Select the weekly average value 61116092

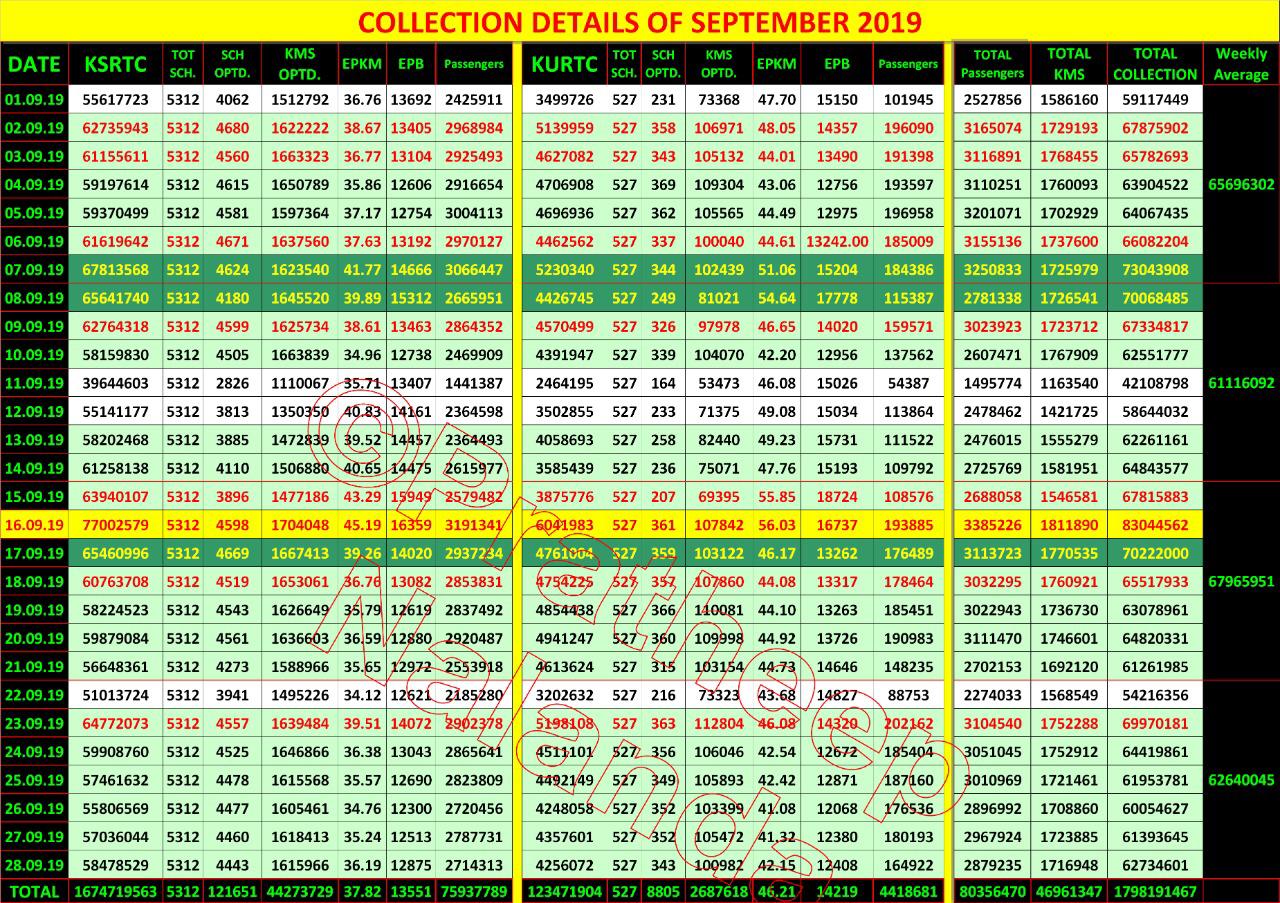pyautogui.click(x=1241, y=383)
